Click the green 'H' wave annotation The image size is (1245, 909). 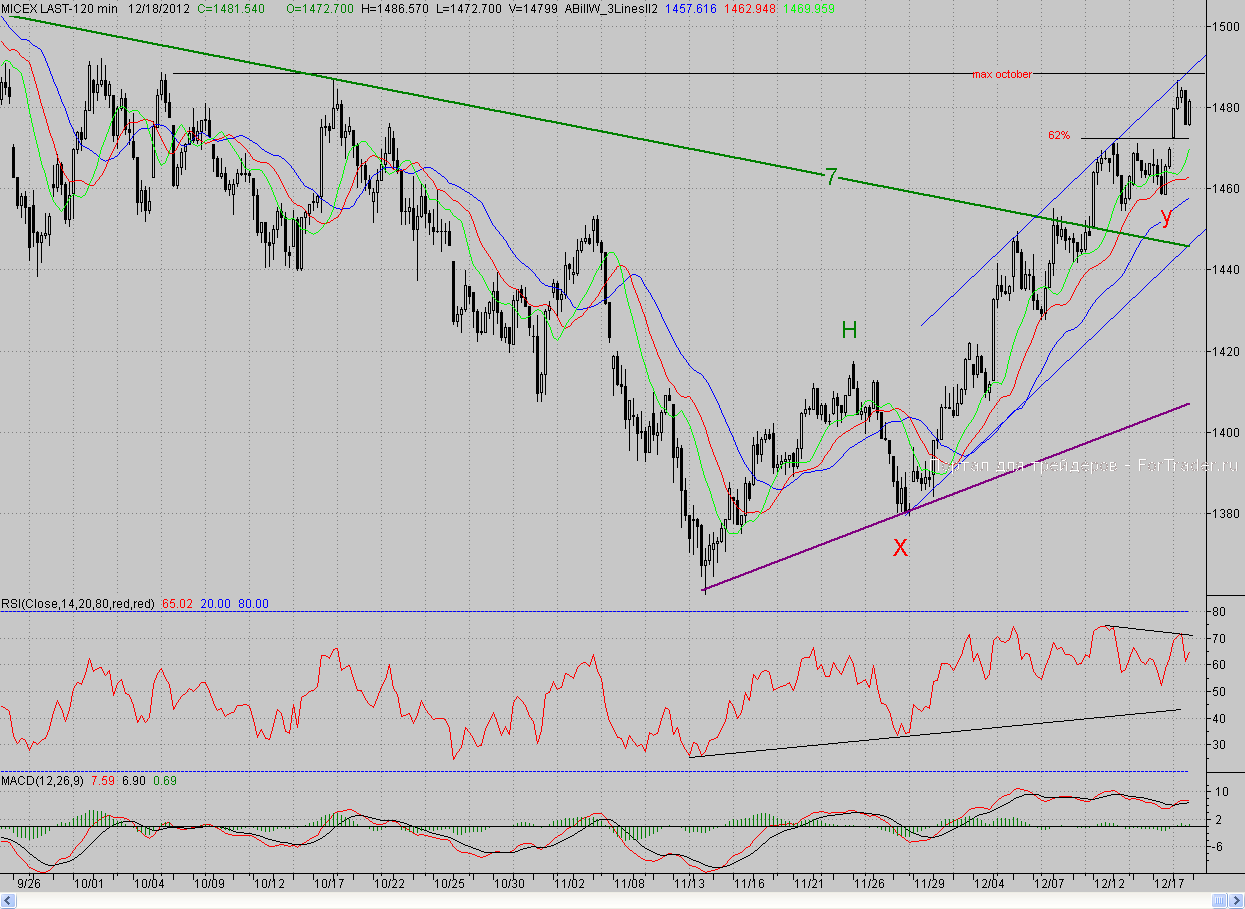point(849,330)
